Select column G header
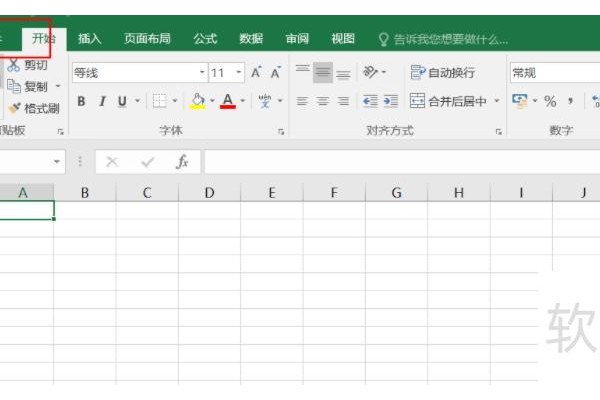 coord(396,193)
